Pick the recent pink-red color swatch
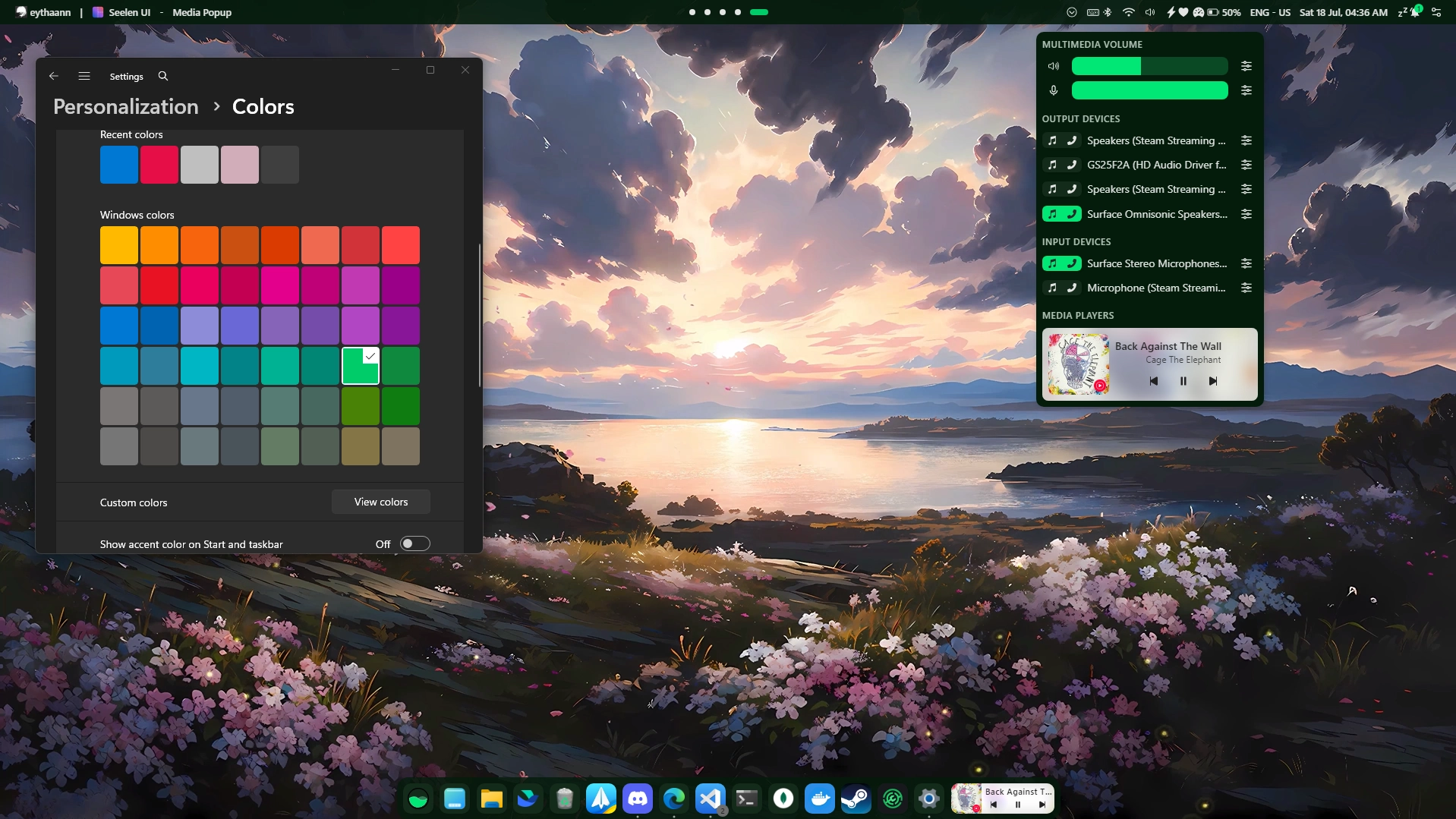Screen dimensions: 1456x819 tap(159, 165)
